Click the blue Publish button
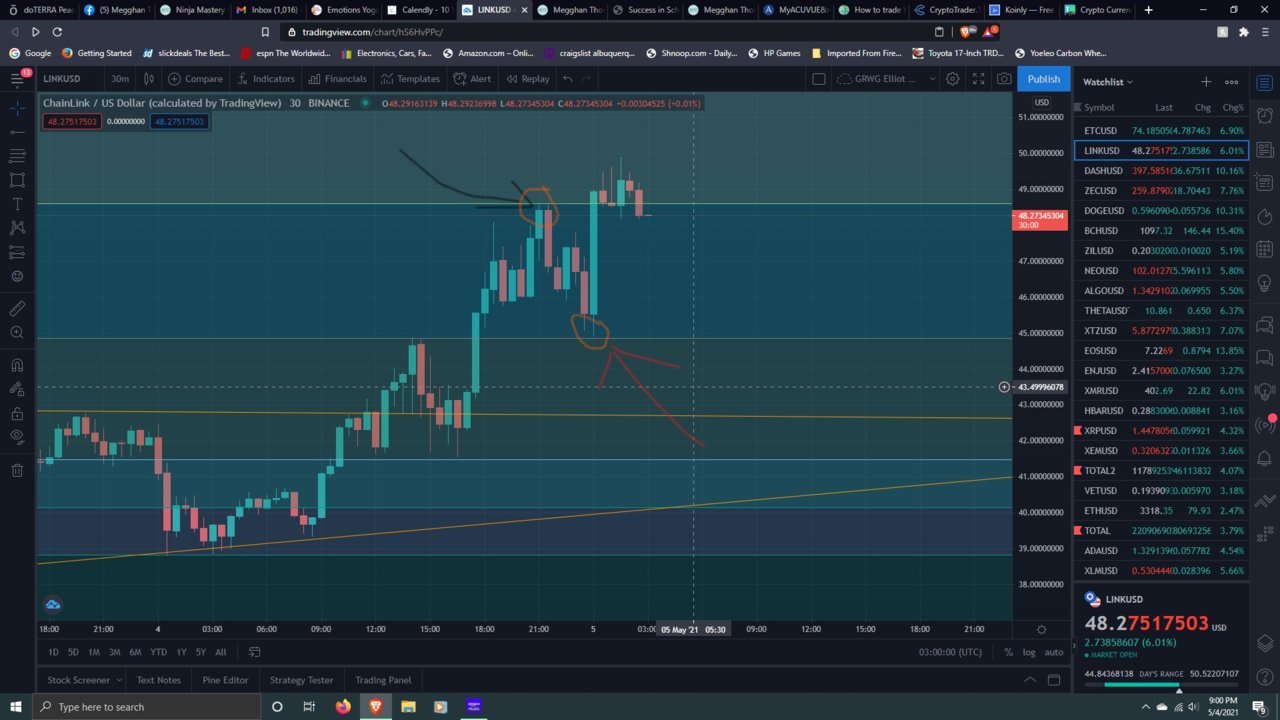 [1043, 79]
